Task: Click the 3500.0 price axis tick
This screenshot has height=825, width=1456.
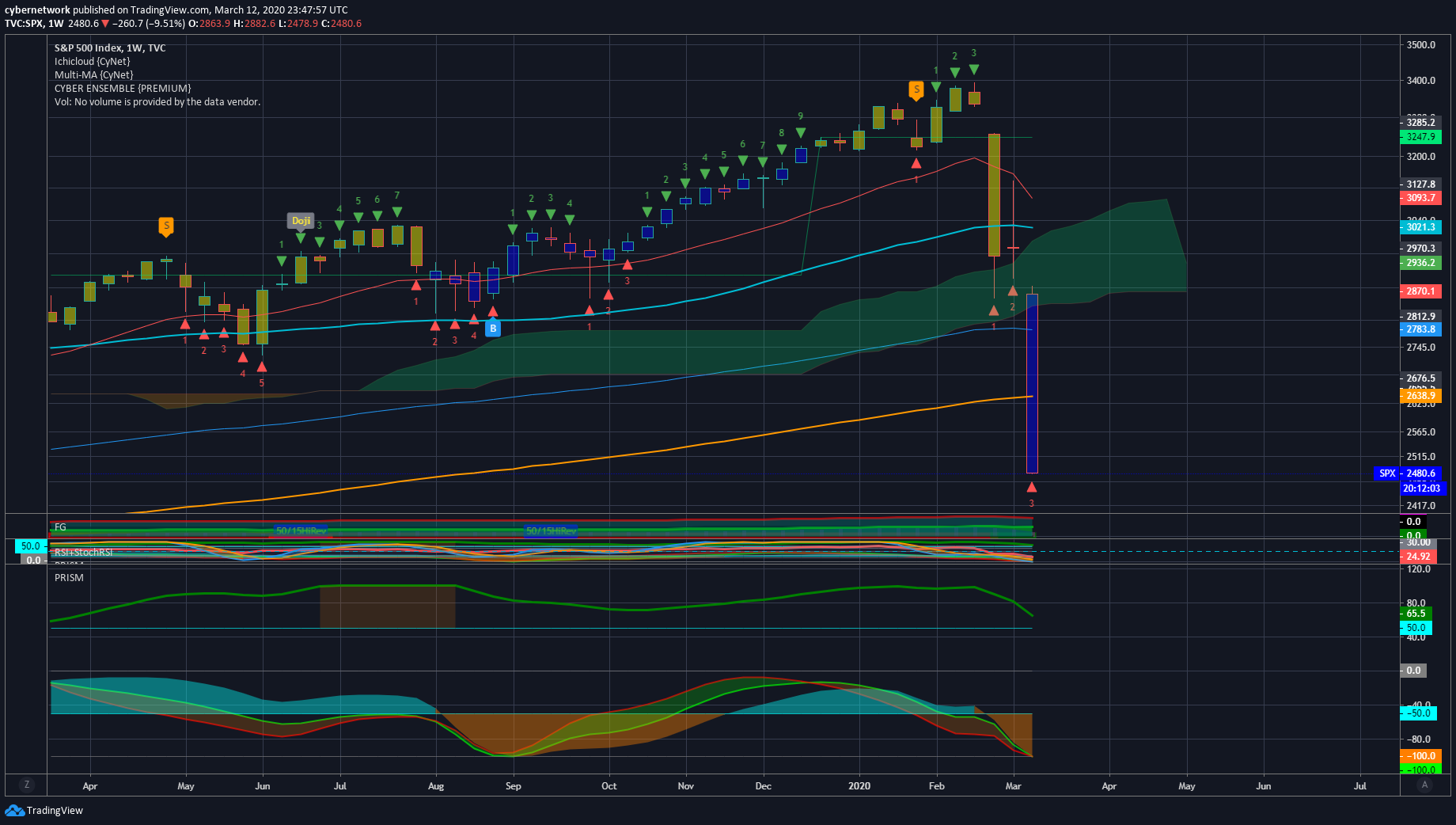Action: (x=1421, y=45)
